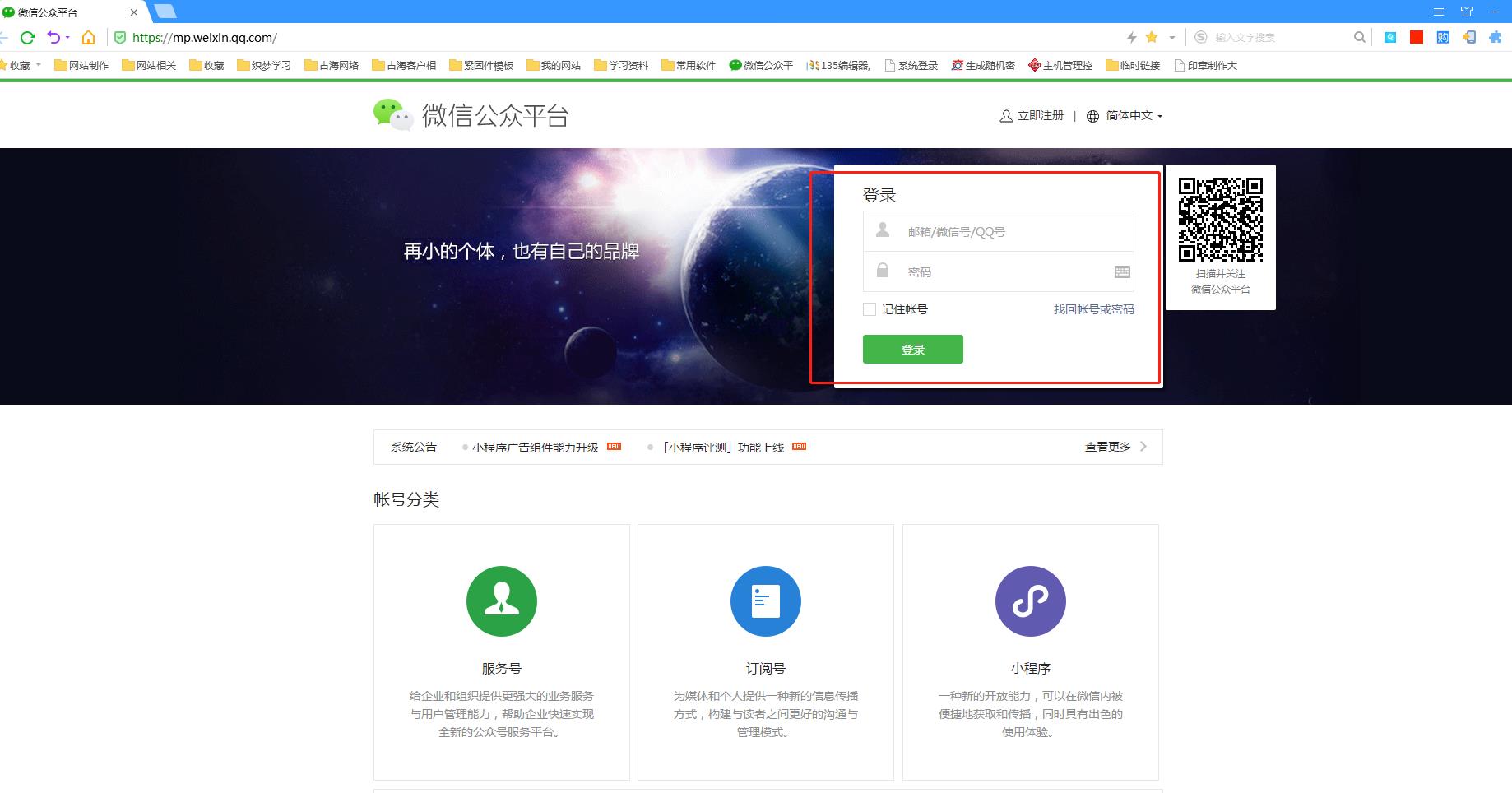This screenshot has width=1512, height=793.
Task: Click the WeChat logo in the page header
Action: (x=392, y=115)
